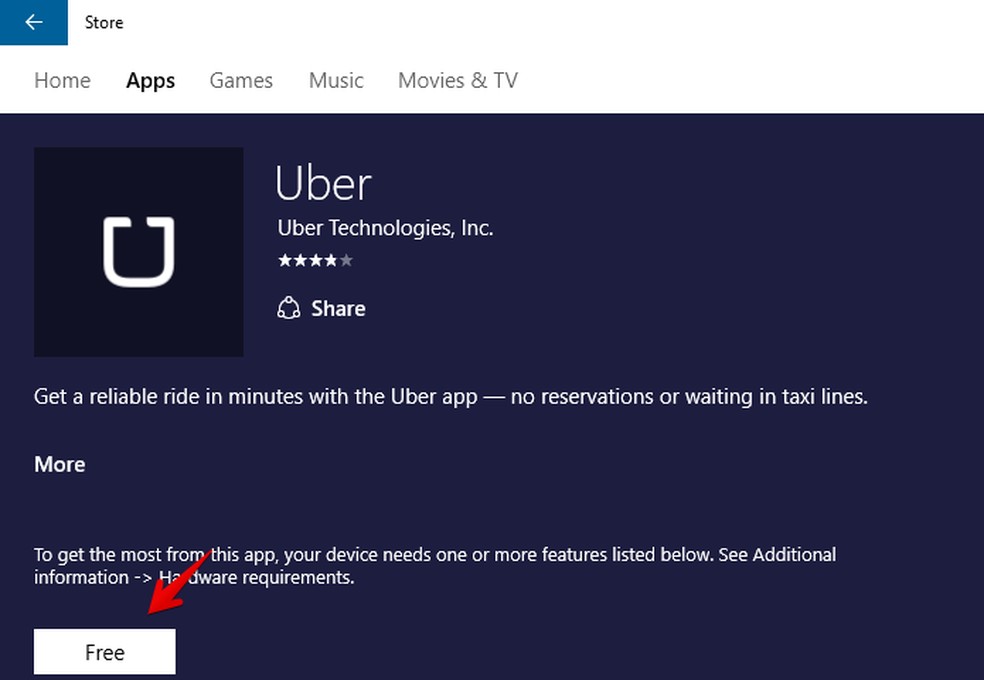This screenshot has width=984, height=680.
Task: Open the Apps section
Action: tap(150, 80)
